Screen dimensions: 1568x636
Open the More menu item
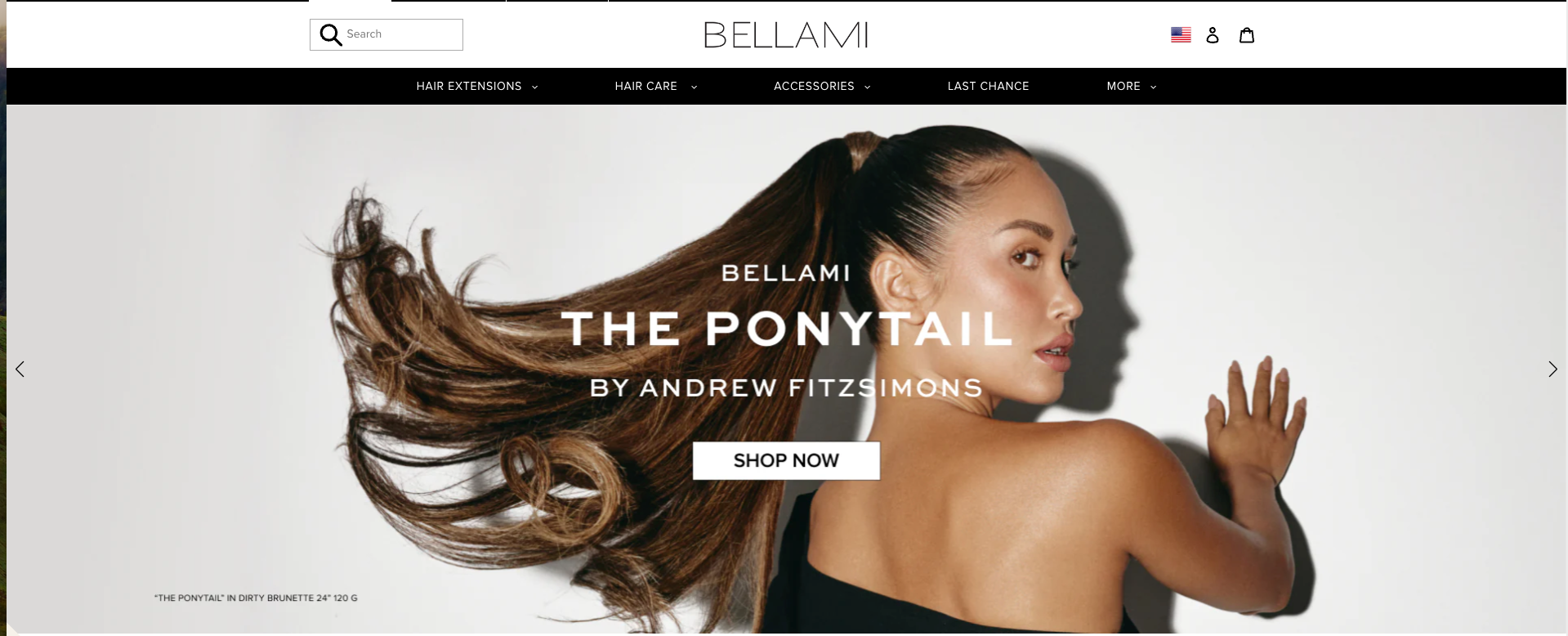pyautogui.click(x=1124, y=86)
